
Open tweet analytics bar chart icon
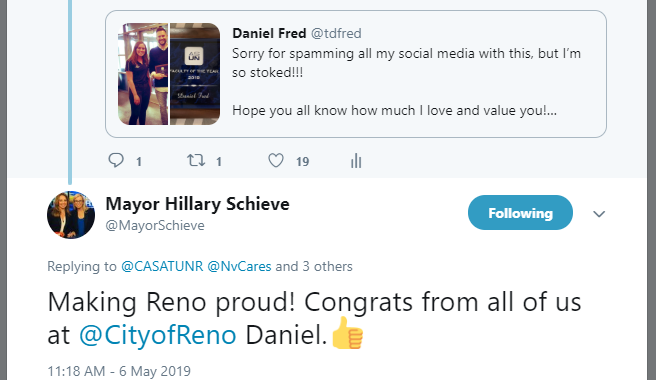coord(356,161)
